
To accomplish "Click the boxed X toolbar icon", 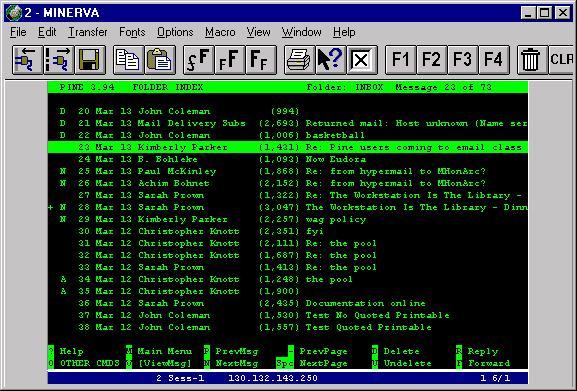I will [x=362, y=60].
